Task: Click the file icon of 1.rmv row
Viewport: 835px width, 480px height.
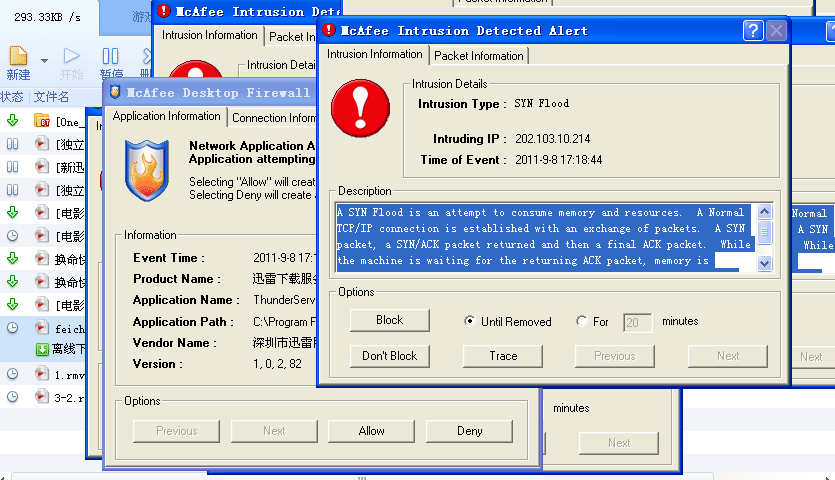Action: coord(42,373)
